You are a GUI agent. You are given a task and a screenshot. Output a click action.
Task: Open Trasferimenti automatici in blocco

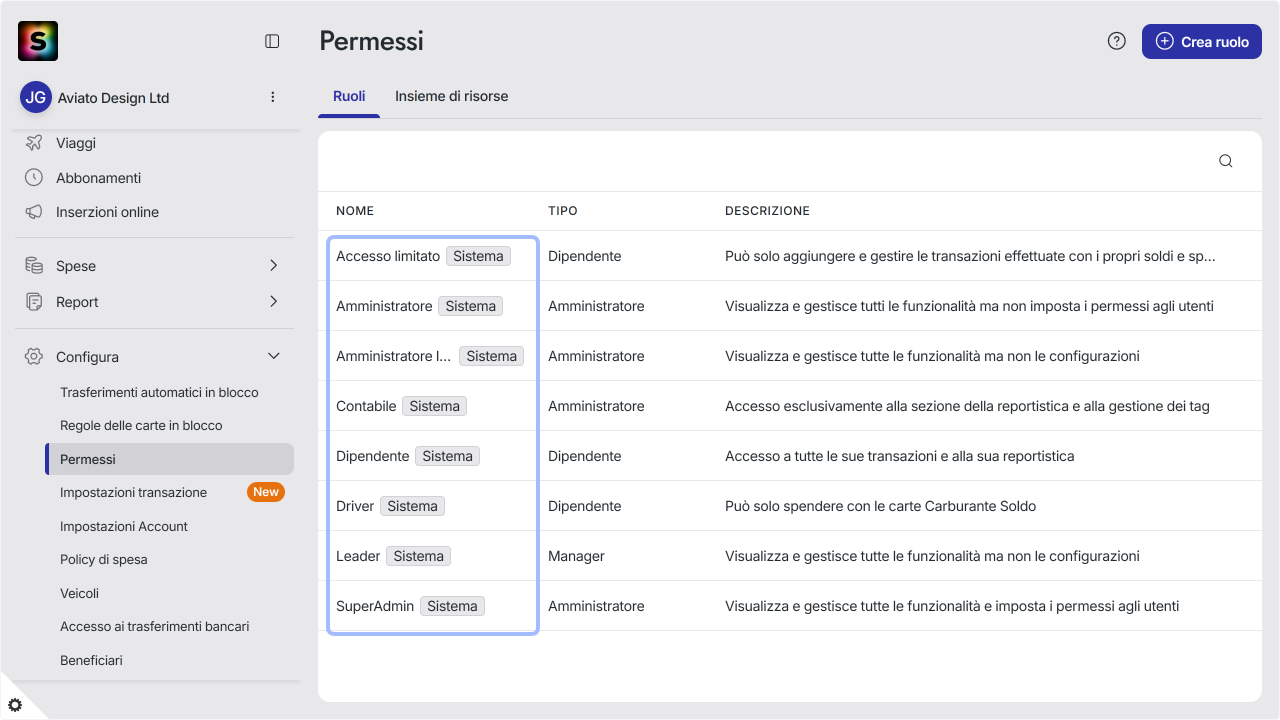(x=159, y=392)
